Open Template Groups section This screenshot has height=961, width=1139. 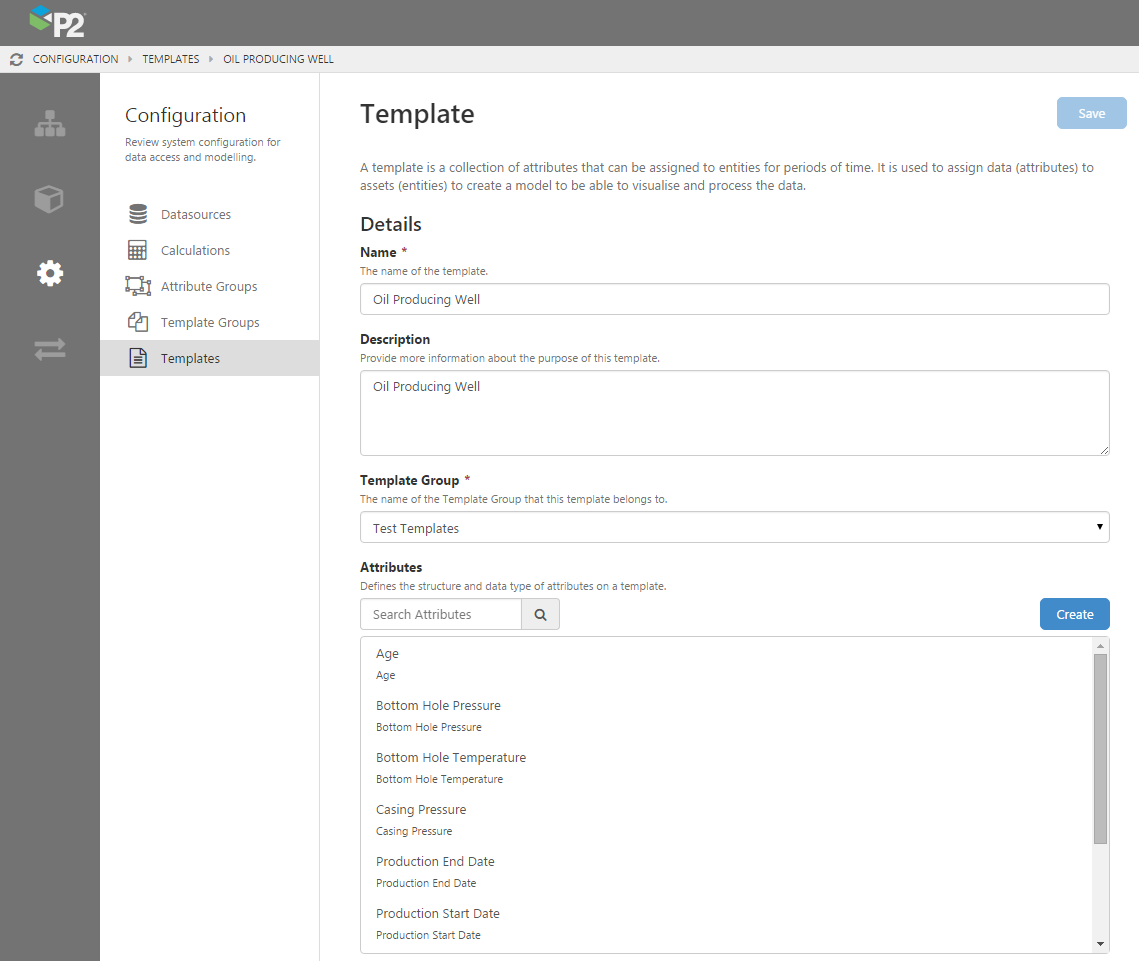click(x=210, y=323)
